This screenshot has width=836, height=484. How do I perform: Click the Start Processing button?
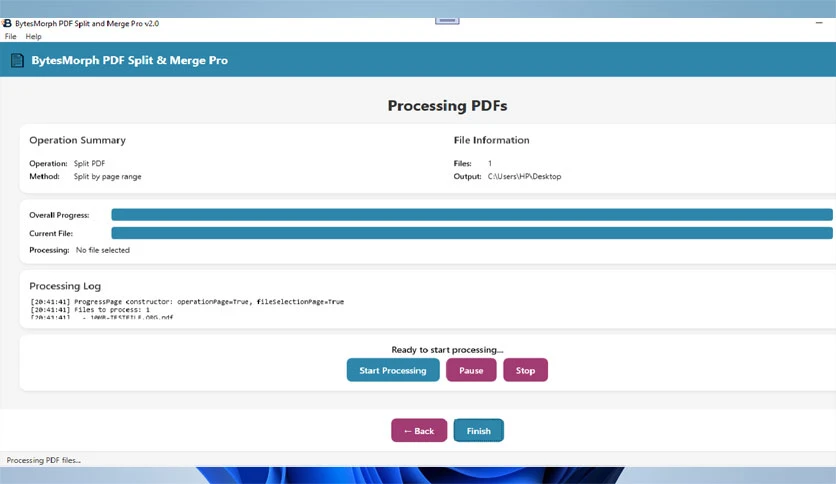click(393, 370)
